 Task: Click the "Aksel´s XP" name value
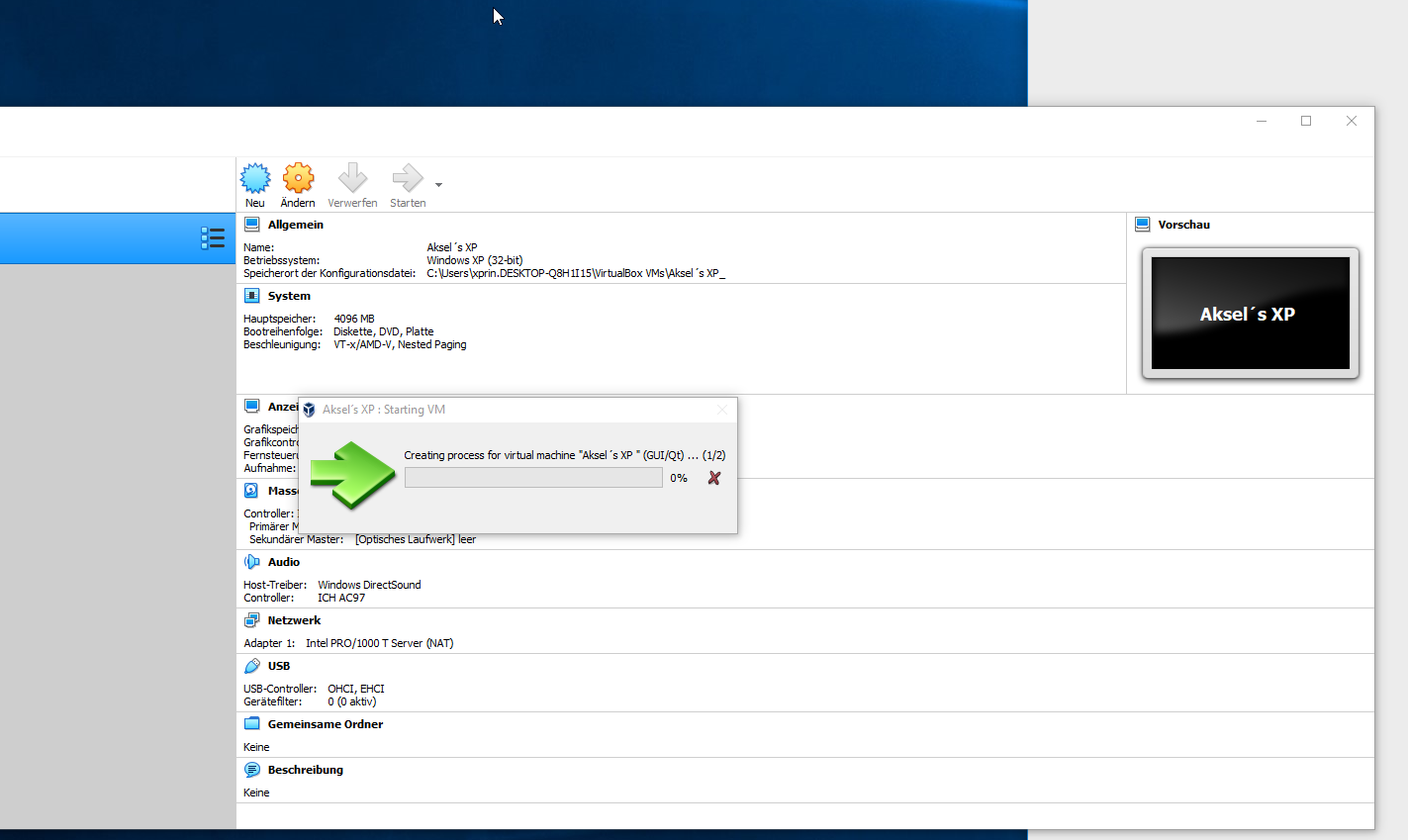(x=452, y=247)
